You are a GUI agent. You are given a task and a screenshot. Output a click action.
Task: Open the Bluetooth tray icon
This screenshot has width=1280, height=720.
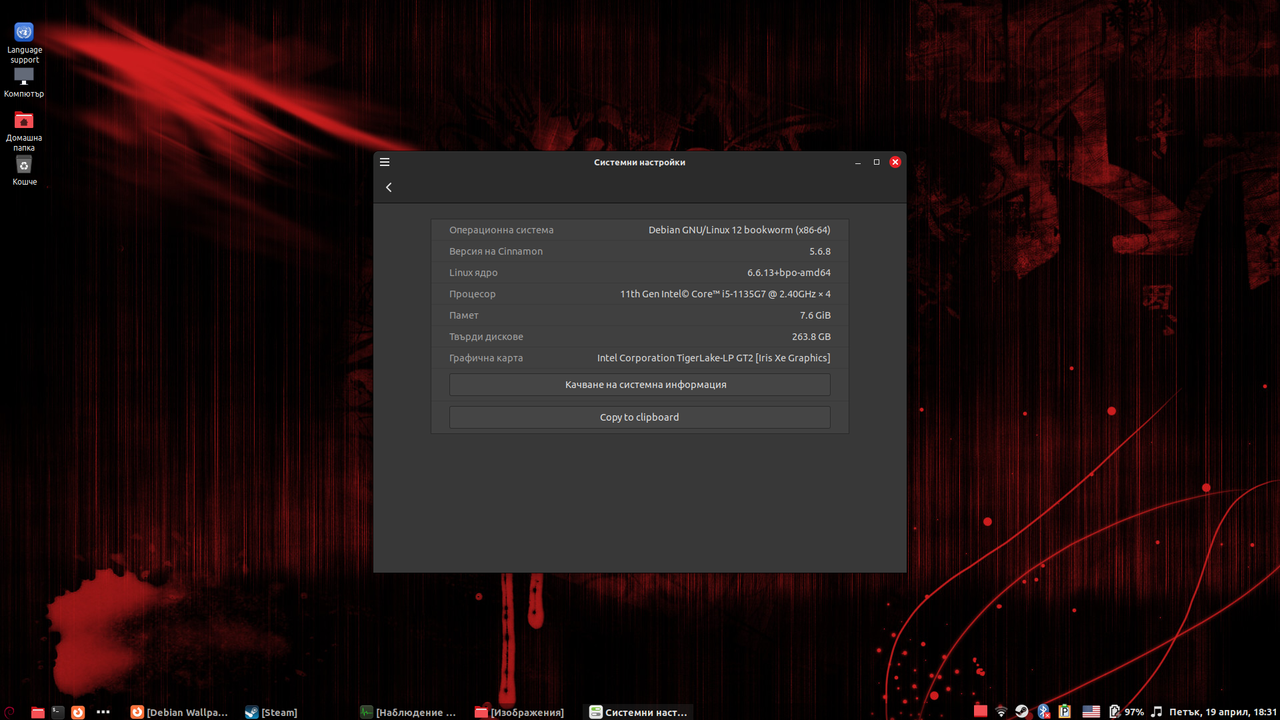1044,712
